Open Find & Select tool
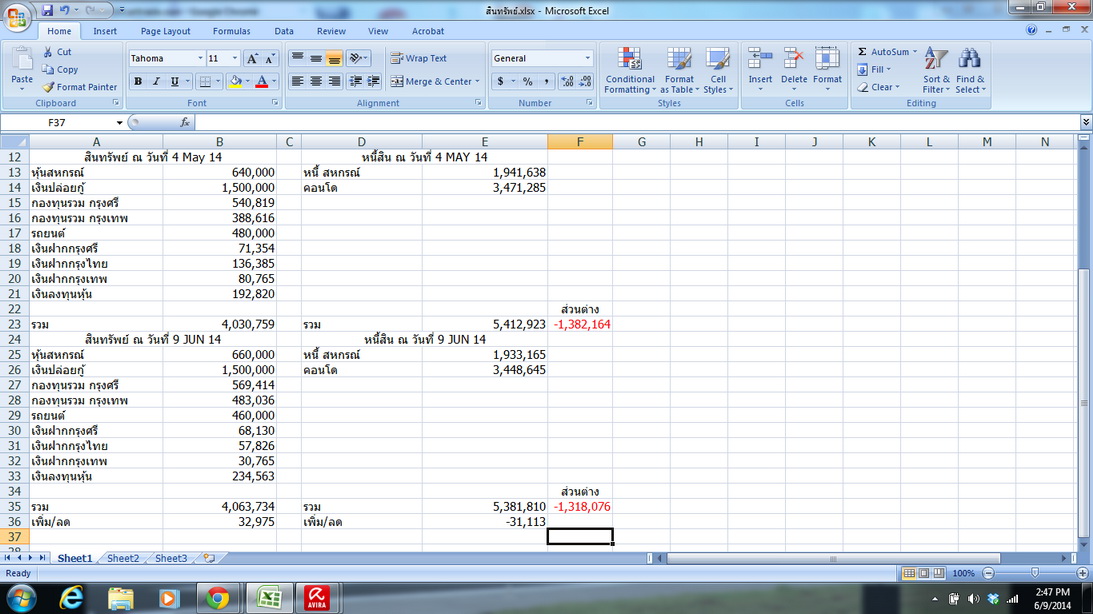 click(x=970, y=70)
